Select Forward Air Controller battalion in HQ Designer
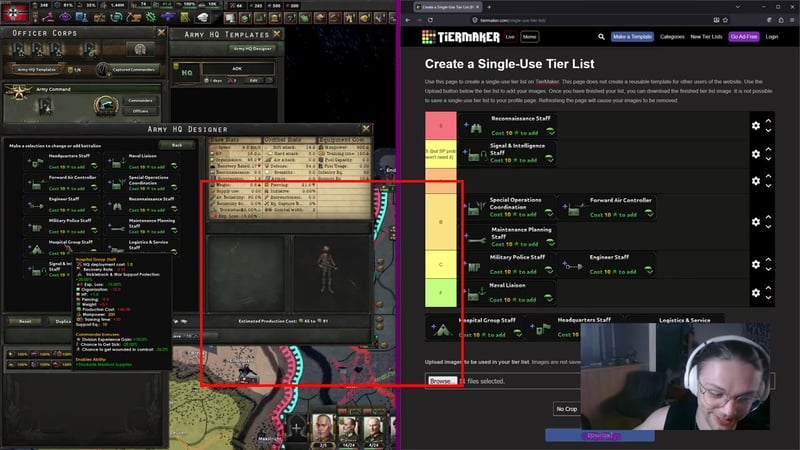Screen dimensions: 800x450 click(x=61, y=183)
